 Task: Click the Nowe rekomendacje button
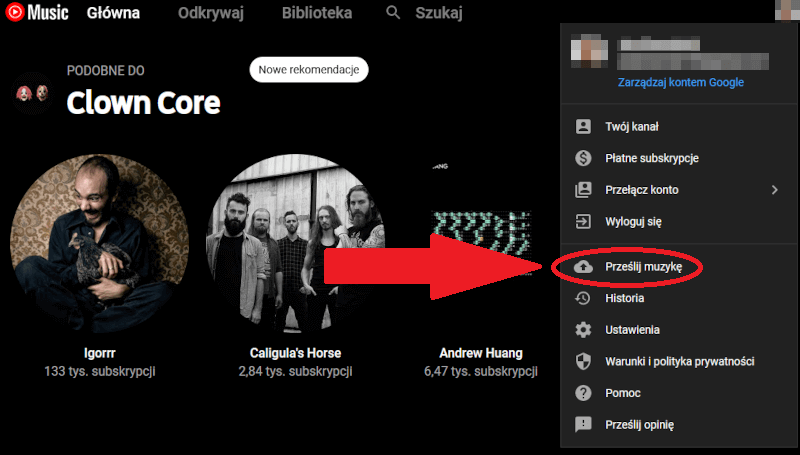coord(309,69)
